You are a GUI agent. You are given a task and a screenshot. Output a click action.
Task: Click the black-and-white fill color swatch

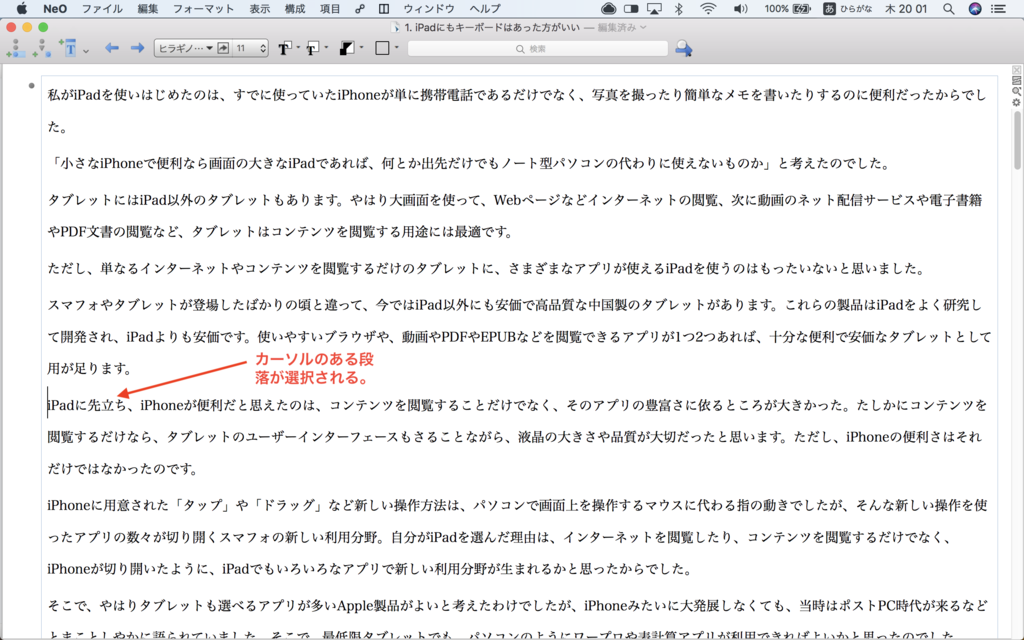347,48
